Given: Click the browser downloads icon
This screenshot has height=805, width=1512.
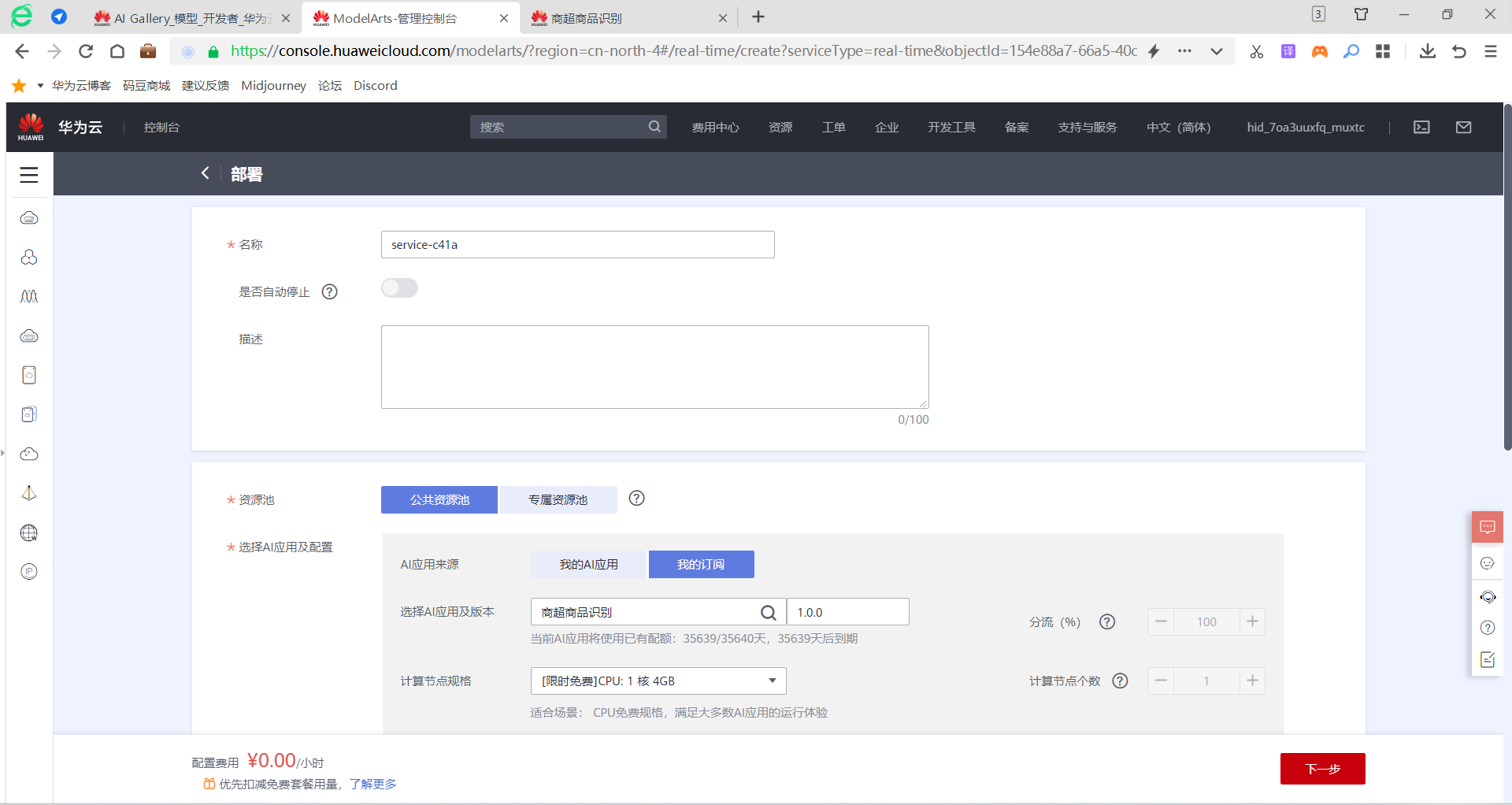Looking at the screenshot, I should tap(1428, 51).
